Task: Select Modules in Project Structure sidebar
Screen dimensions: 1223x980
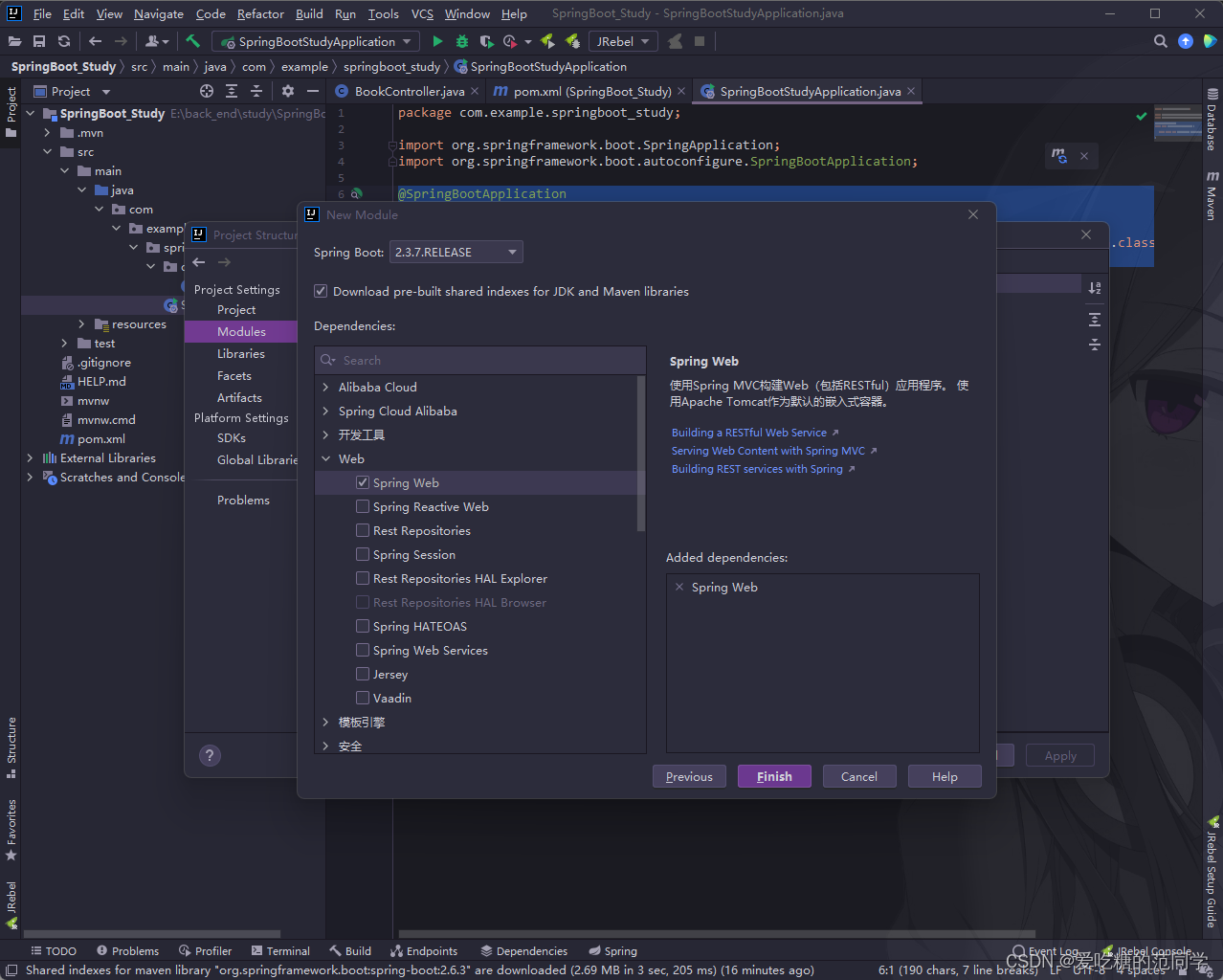Action: coord(241,331)
